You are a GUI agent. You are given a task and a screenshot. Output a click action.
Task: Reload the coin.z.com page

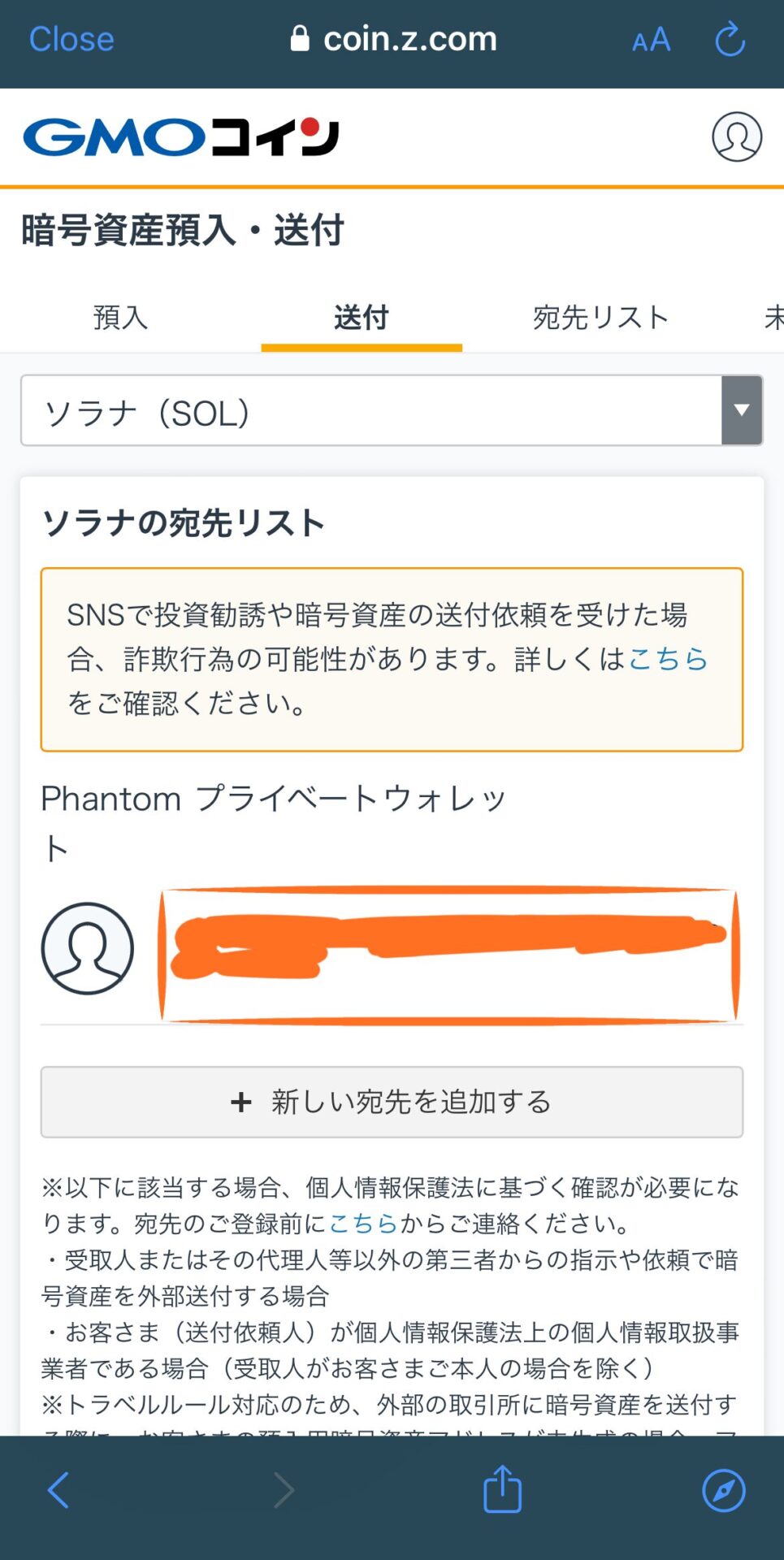pos(729,38)
